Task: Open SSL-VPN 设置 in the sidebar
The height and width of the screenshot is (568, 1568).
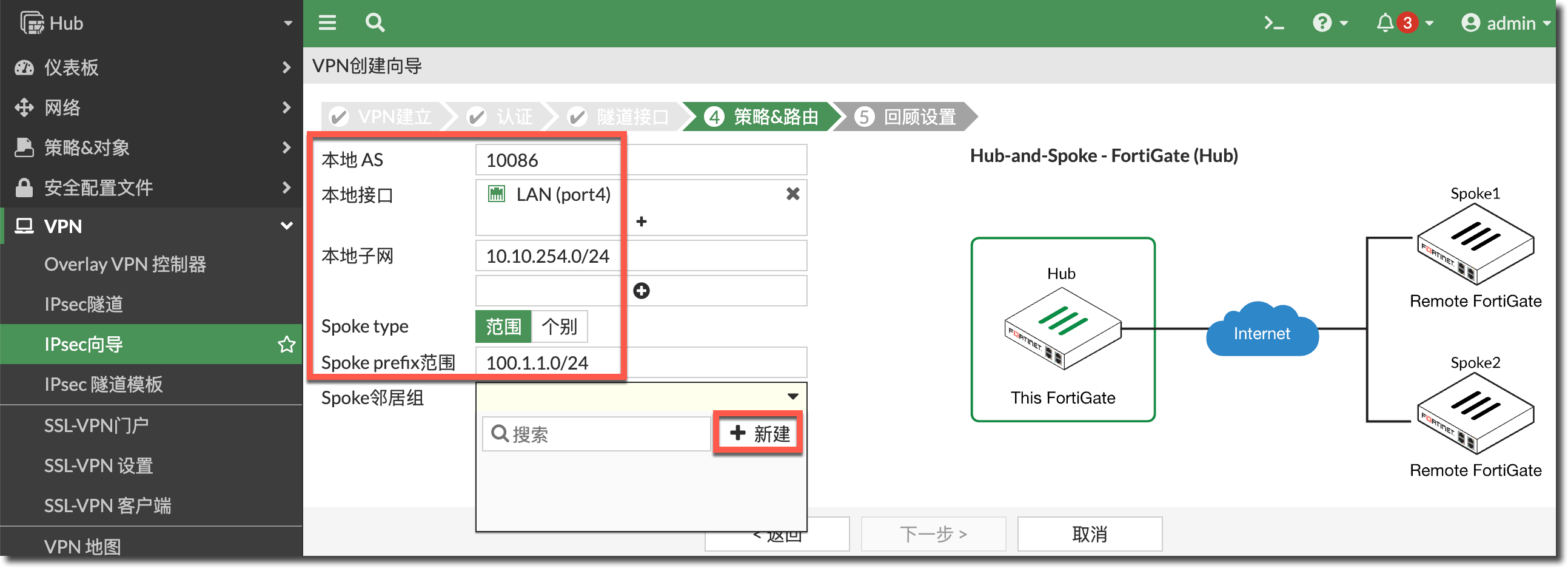Action: 99,465
